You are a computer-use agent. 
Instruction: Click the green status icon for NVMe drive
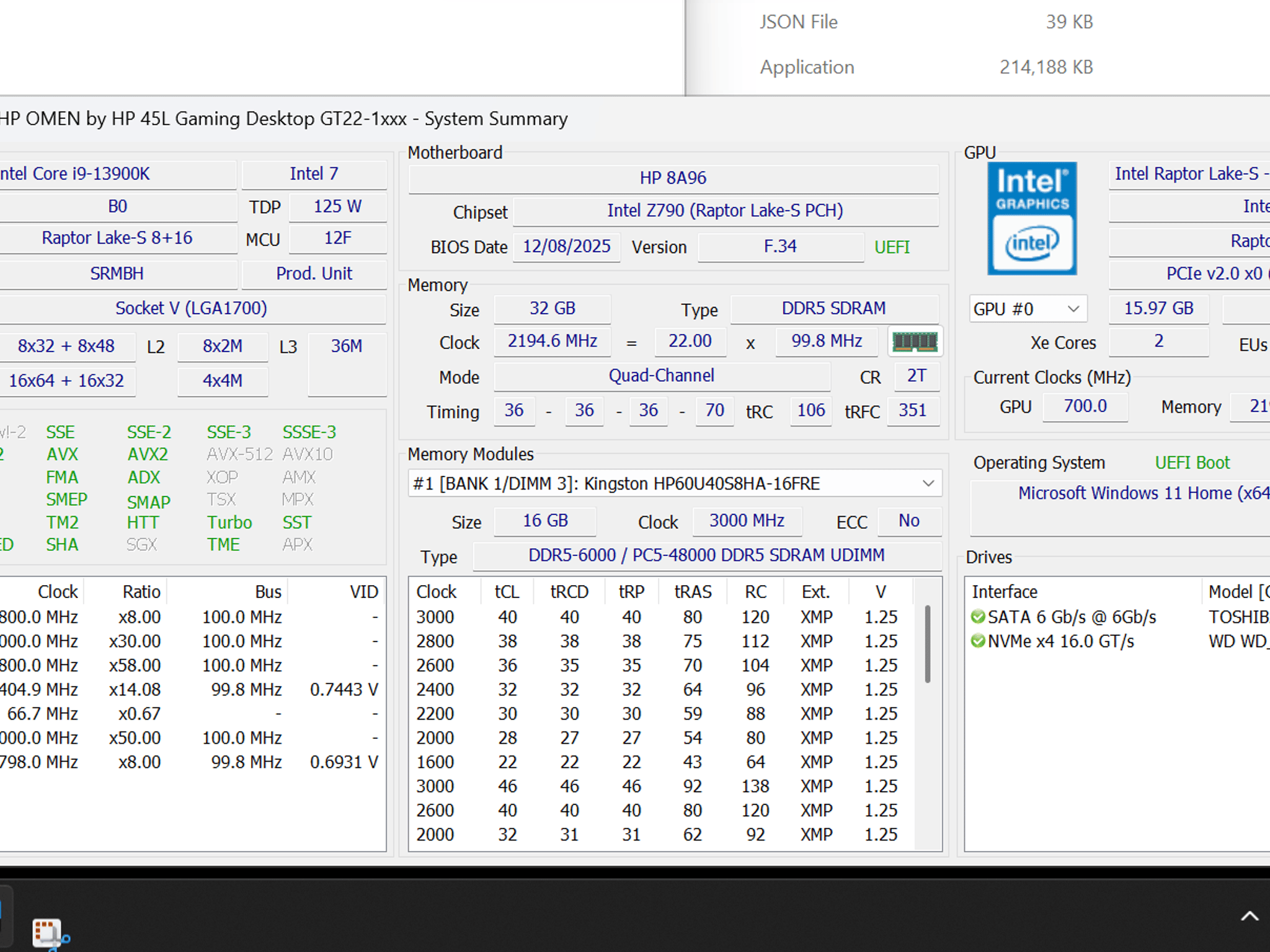click(x=978, y=641)
